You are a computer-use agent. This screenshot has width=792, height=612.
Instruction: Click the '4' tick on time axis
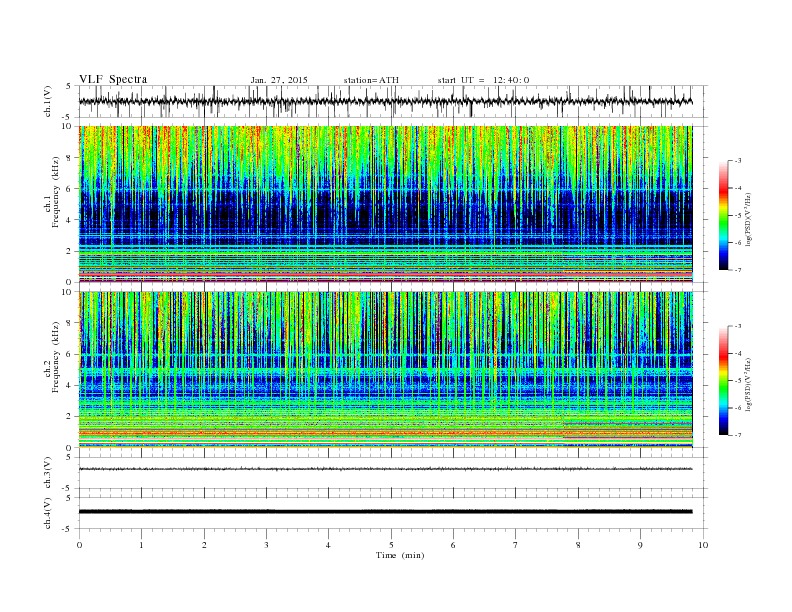pyautogui.click(x=329, y=545)
